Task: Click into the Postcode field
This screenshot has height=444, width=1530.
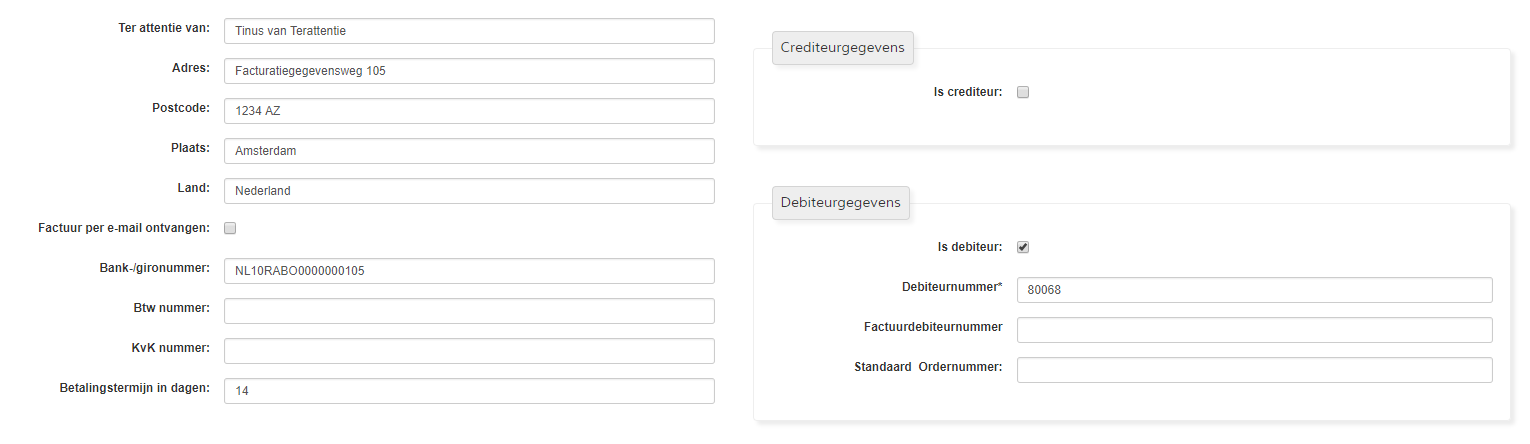Action: point(469,111)
